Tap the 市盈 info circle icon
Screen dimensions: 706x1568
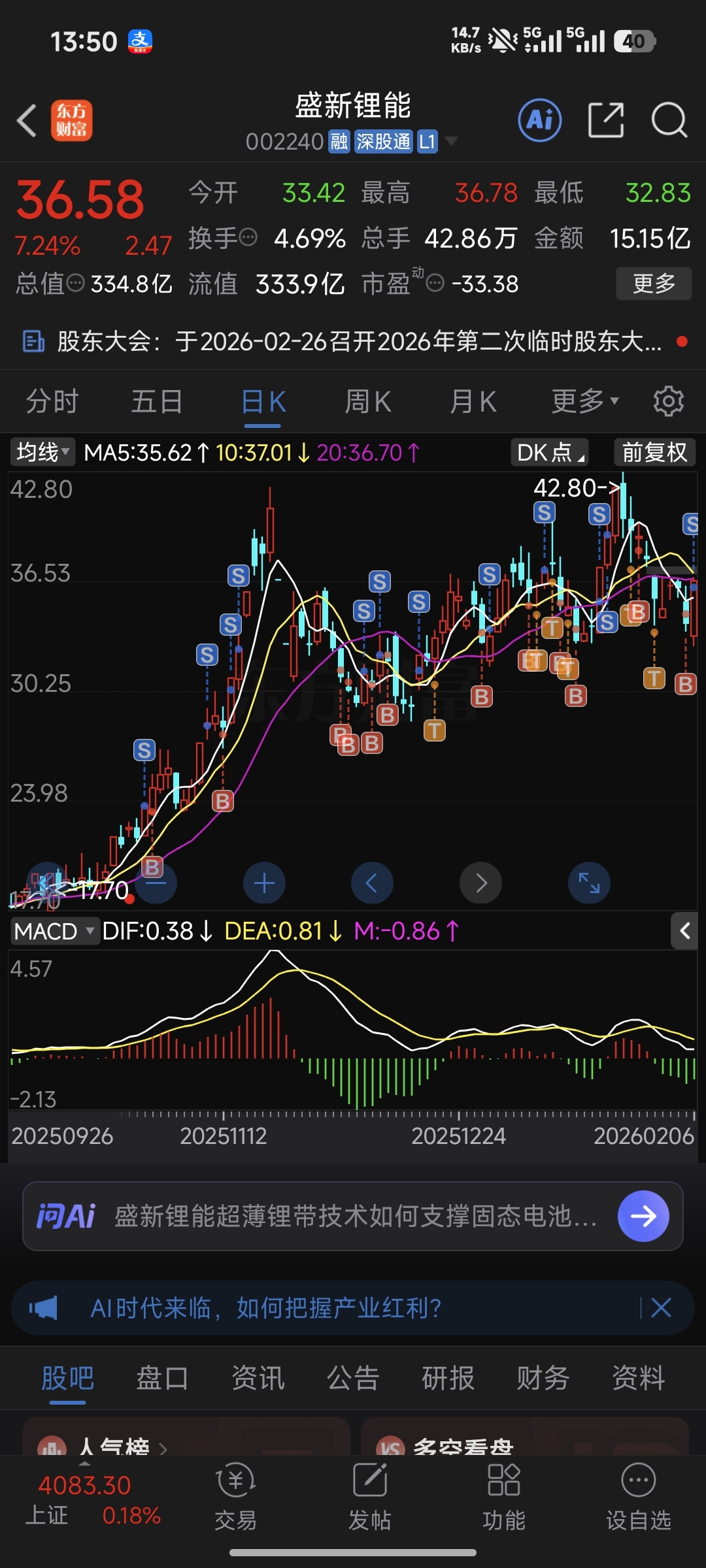(435, 283)
